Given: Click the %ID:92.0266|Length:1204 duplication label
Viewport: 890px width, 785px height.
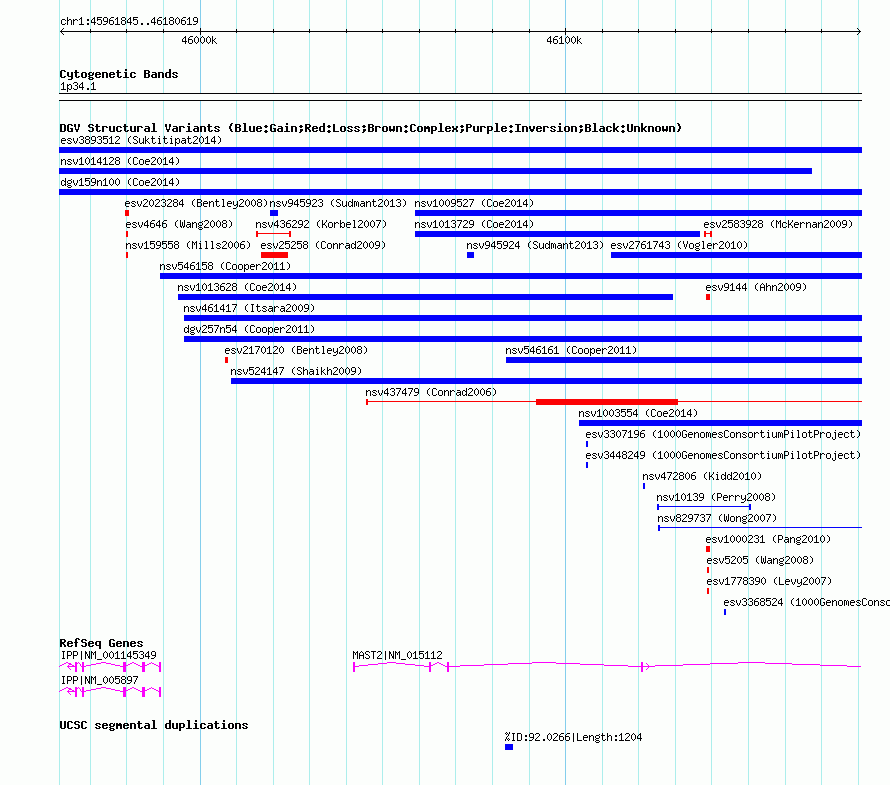Looking at the screenshot, I should click(x=573, y=737).
